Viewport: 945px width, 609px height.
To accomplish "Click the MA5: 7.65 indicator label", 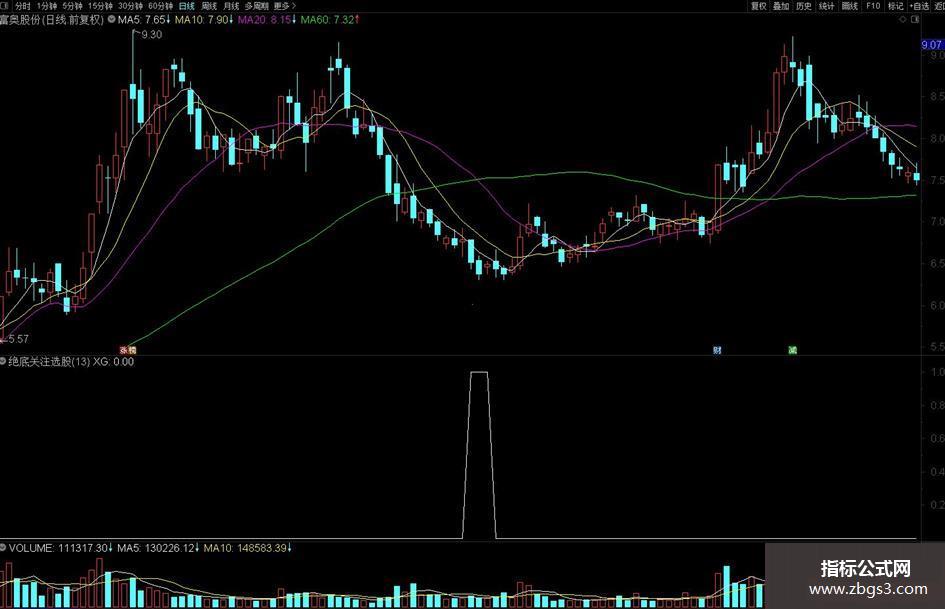I will coord(144,19).
